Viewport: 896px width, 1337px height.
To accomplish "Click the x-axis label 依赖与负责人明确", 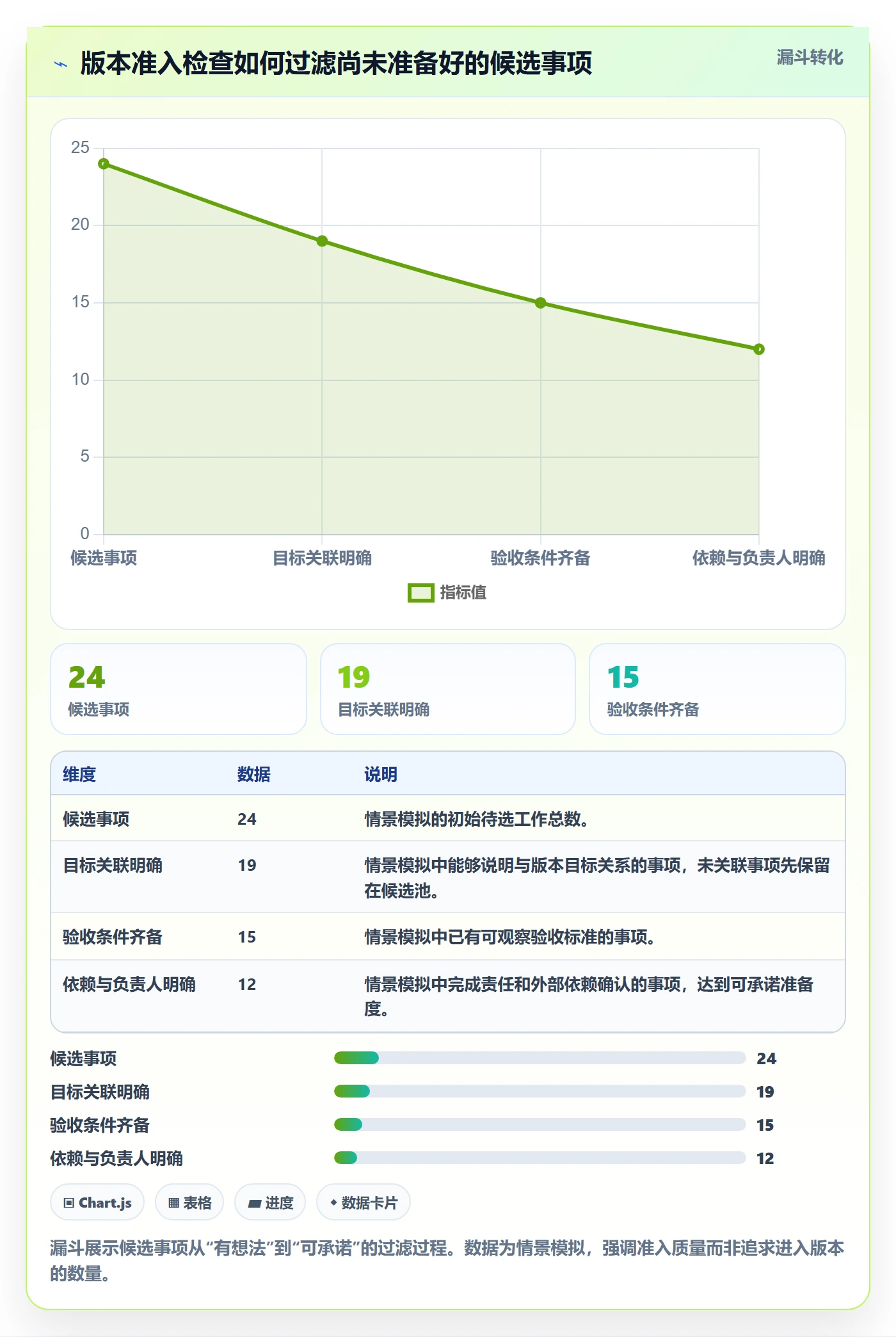I will [x=758, y=558].
